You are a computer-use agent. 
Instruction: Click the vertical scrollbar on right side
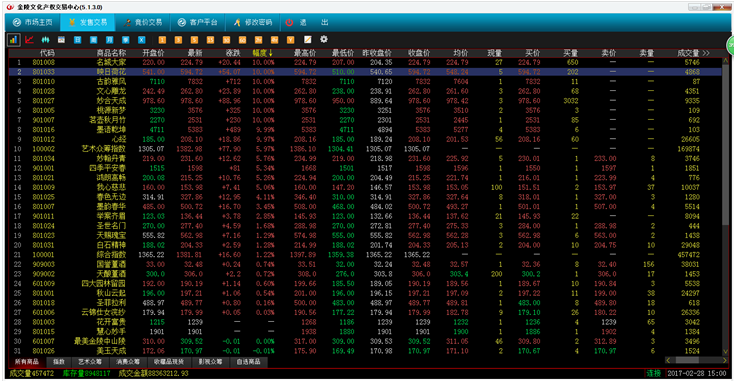tap(726, 206)
